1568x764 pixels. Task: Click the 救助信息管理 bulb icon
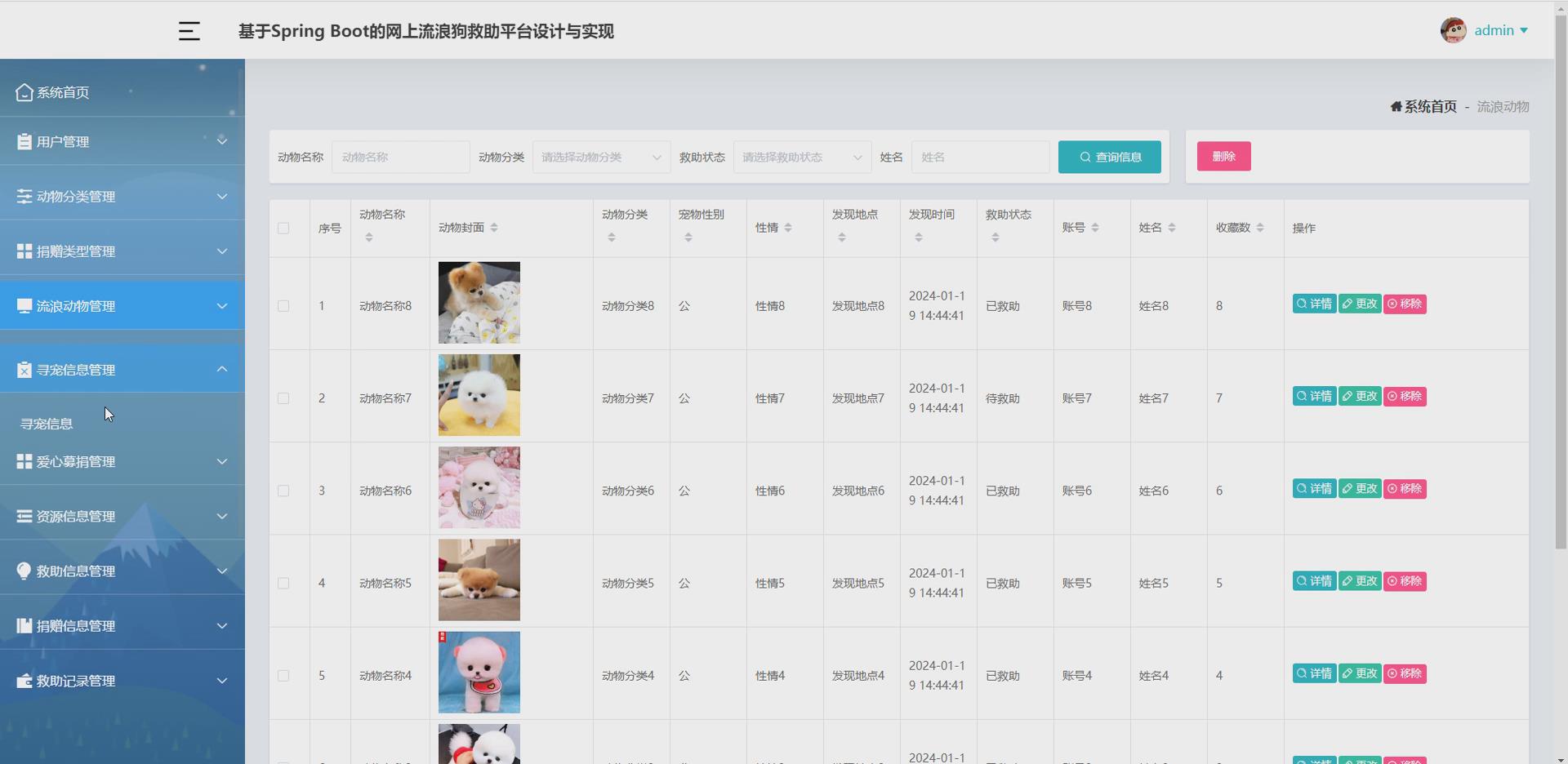(24, 571)
